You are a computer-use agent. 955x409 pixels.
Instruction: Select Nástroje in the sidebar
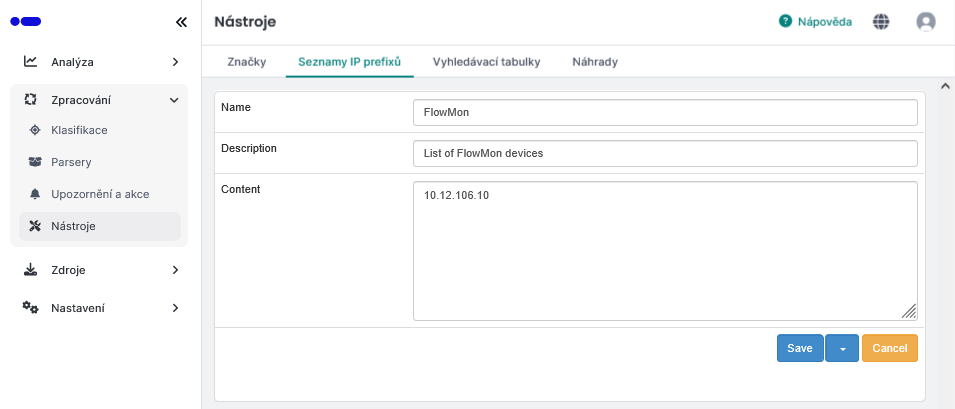point(100,226)
